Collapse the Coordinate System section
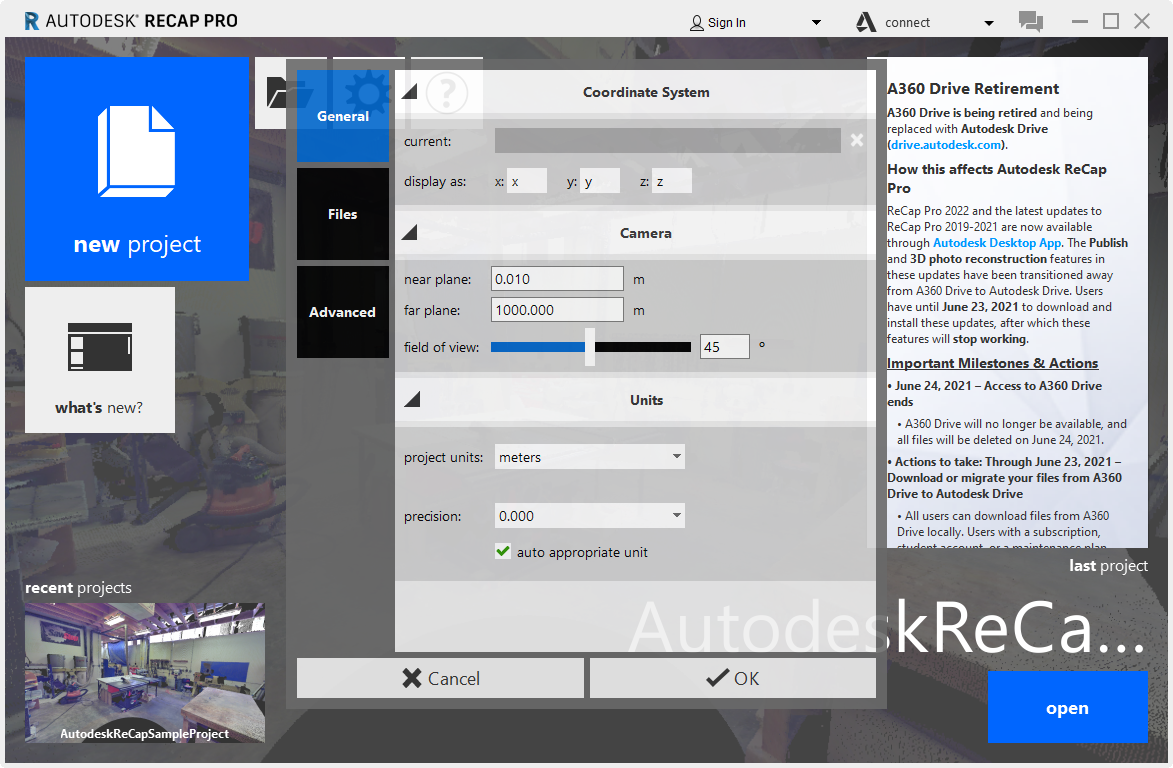 (x=409, y=91)
